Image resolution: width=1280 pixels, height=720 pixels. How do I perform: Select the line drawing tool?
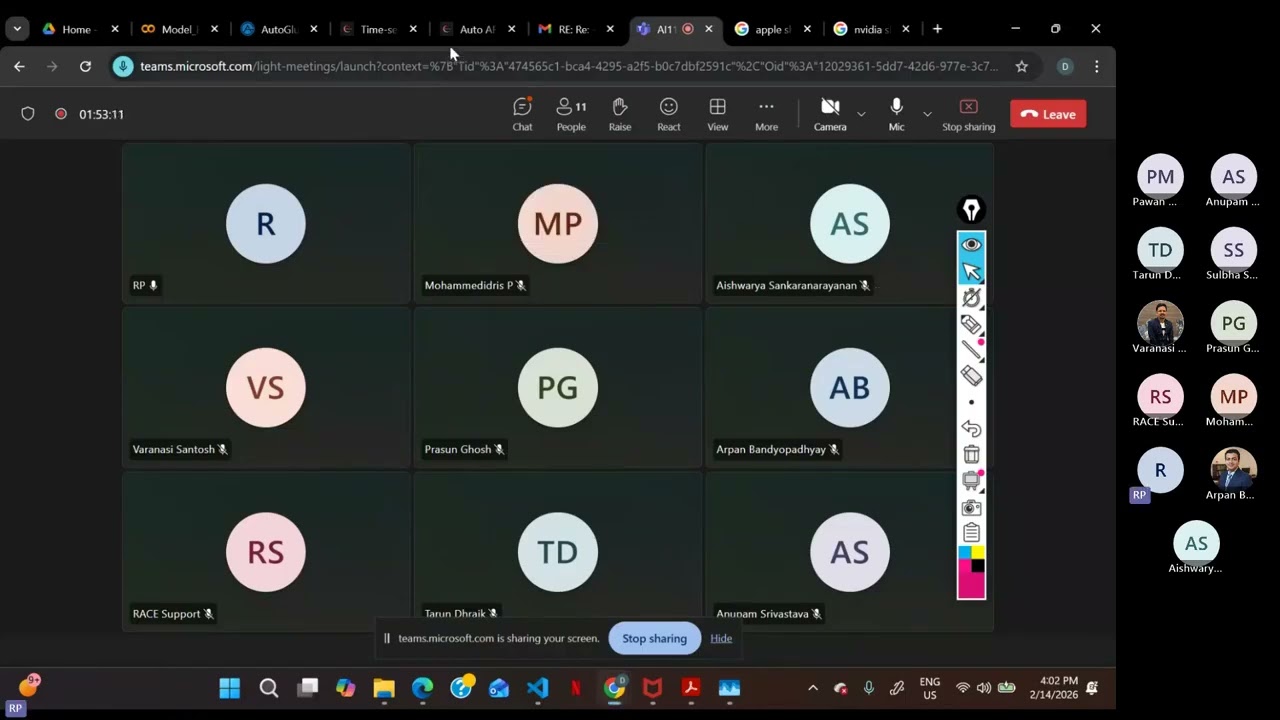(971, 349)
